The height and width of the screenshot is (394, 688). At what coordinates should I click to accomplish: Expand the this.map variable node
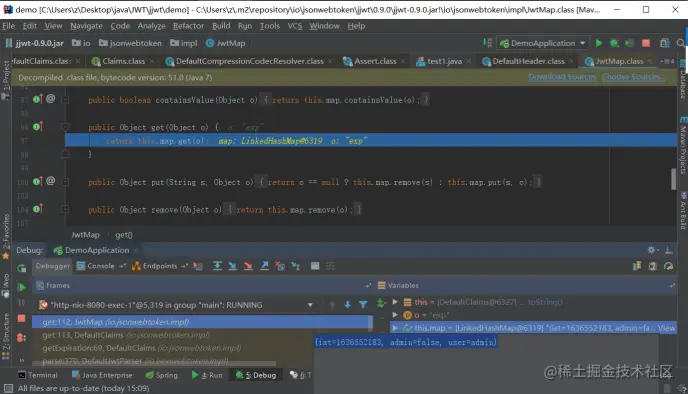point(395,328)
